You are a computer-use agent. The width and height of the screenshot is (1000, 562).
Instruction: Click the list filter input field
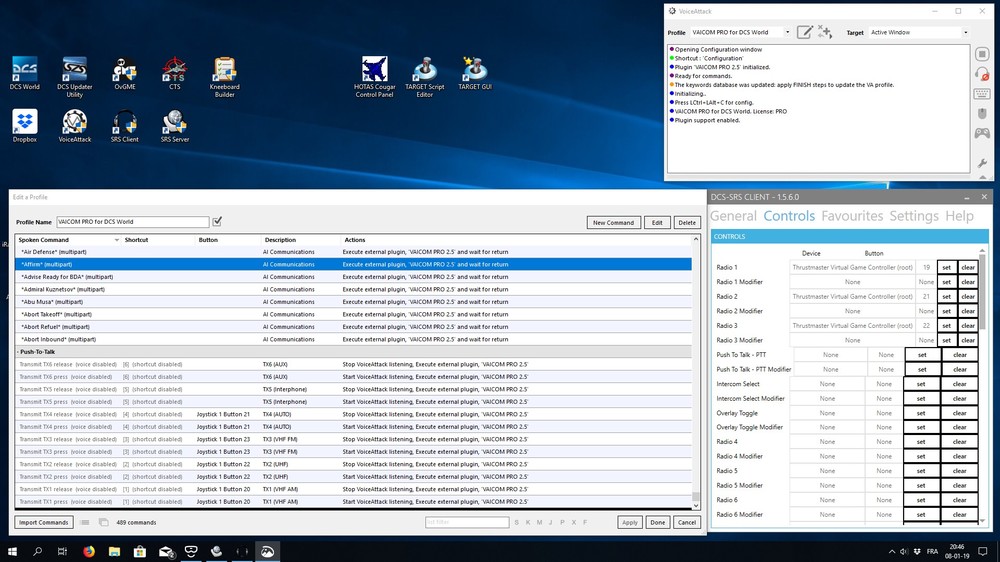click(x=466, y=522)
